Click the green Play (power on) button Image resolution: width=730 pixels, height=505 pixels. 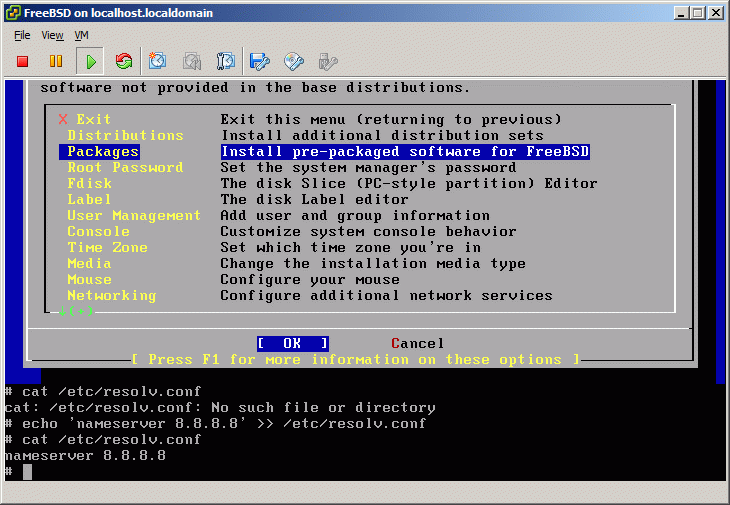(x=91, y=61)
